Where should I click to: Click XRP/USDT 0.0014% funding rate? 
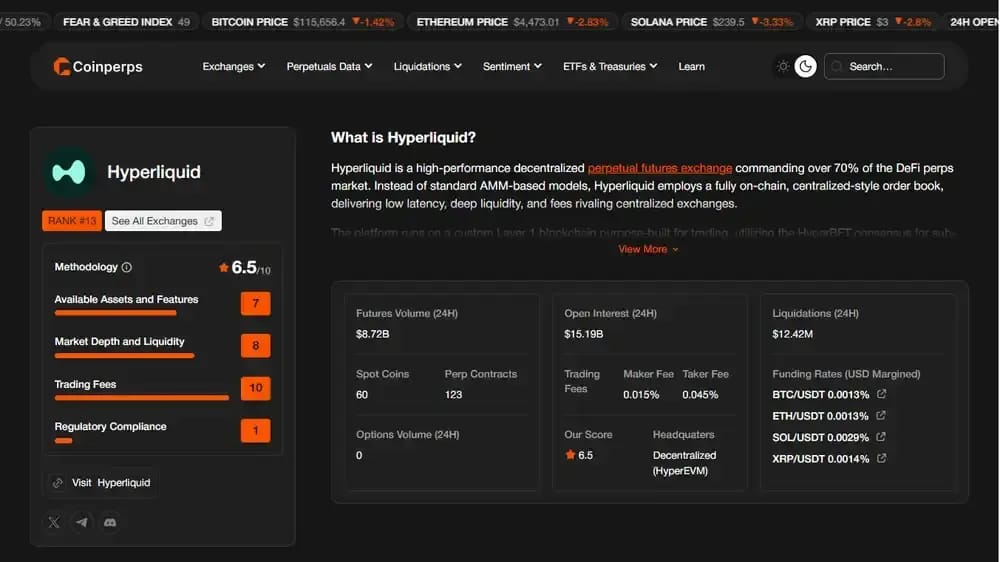[820, 459]
